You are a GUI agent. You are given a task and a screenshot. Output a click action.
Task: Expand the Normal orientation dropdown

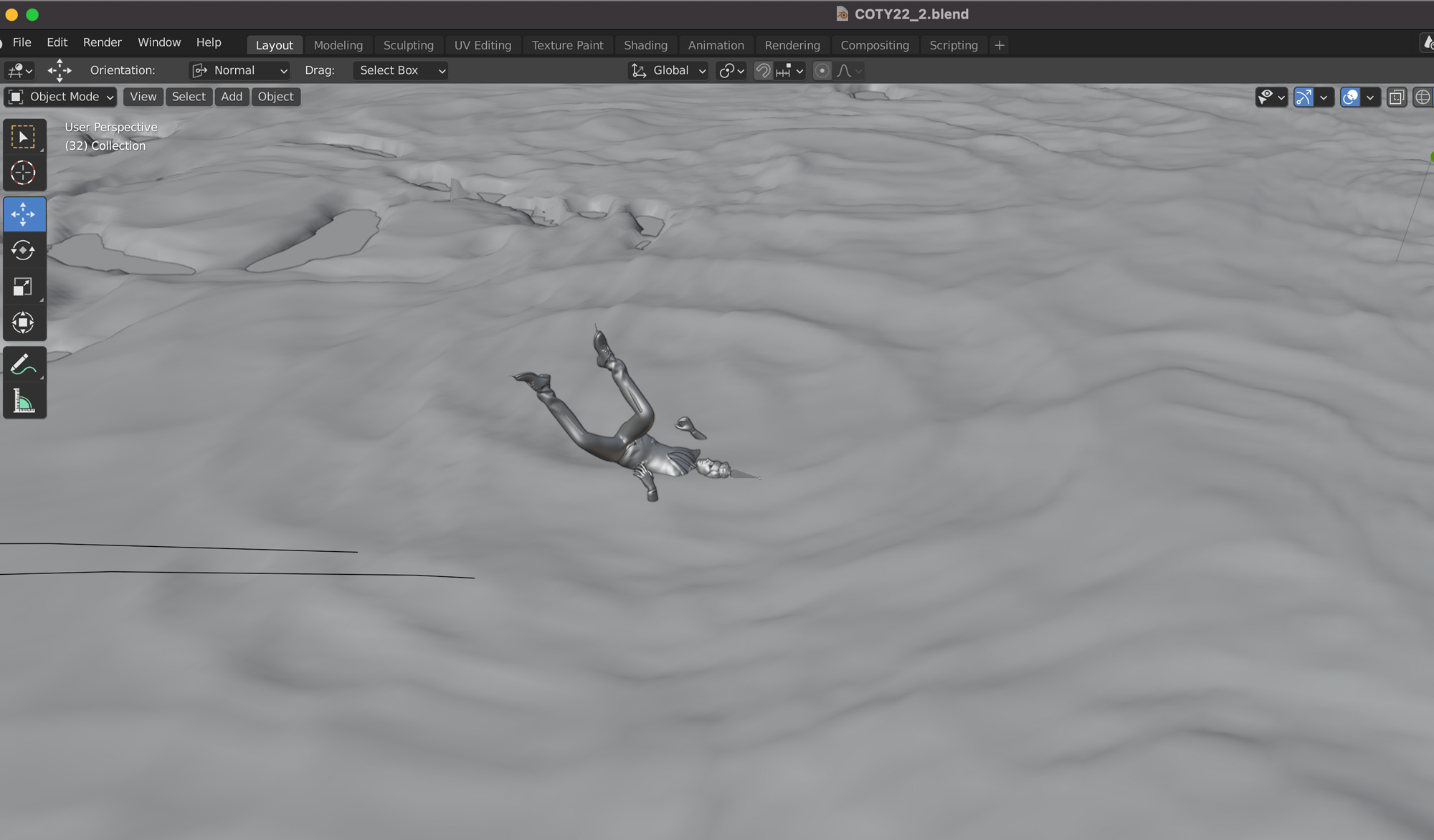pos(239,70)
